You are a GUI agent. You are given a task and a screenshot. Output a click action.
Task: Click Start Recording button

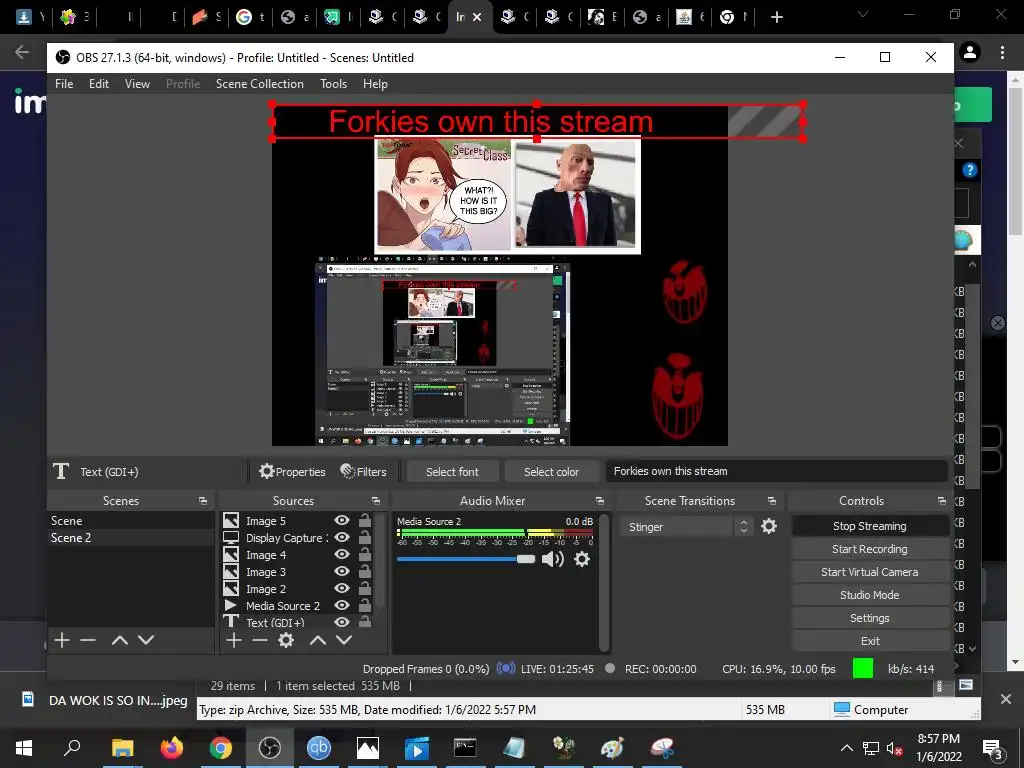coord(870,549)
